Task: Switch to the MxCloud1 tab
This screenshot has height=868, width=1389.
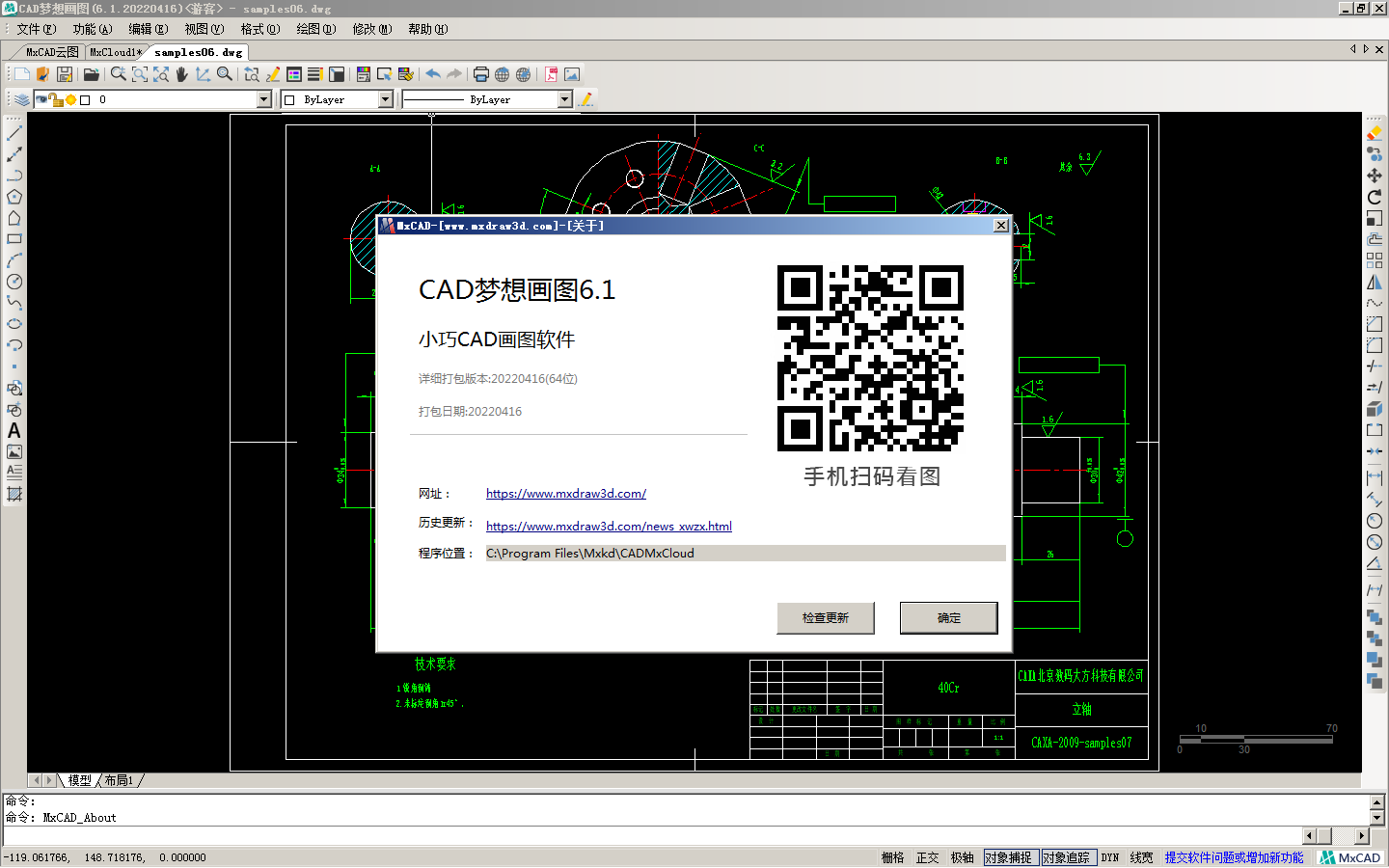Action: tap(115, 52)
